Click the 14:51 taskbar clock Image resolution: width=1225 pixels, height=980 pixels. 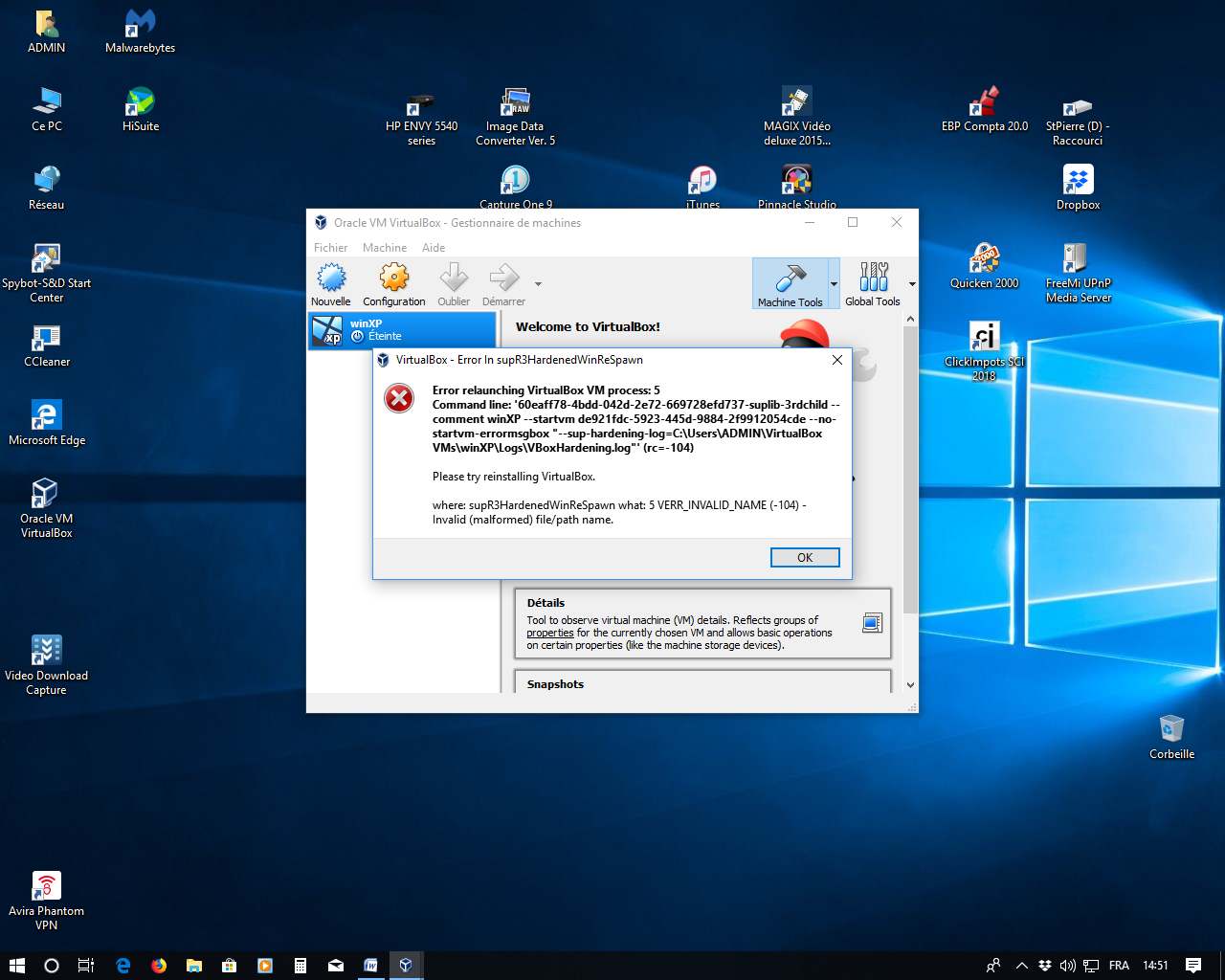point(1155,966)
